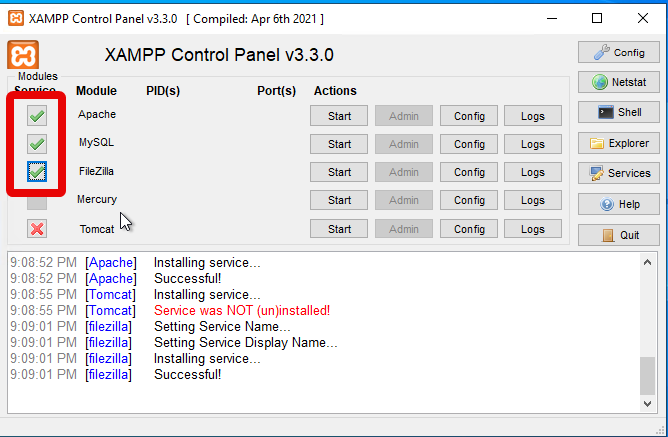This screenshot has width=668, height=437.
Task: Click the 'Setting Service Name...' log entry
Action: click(222, 327)
